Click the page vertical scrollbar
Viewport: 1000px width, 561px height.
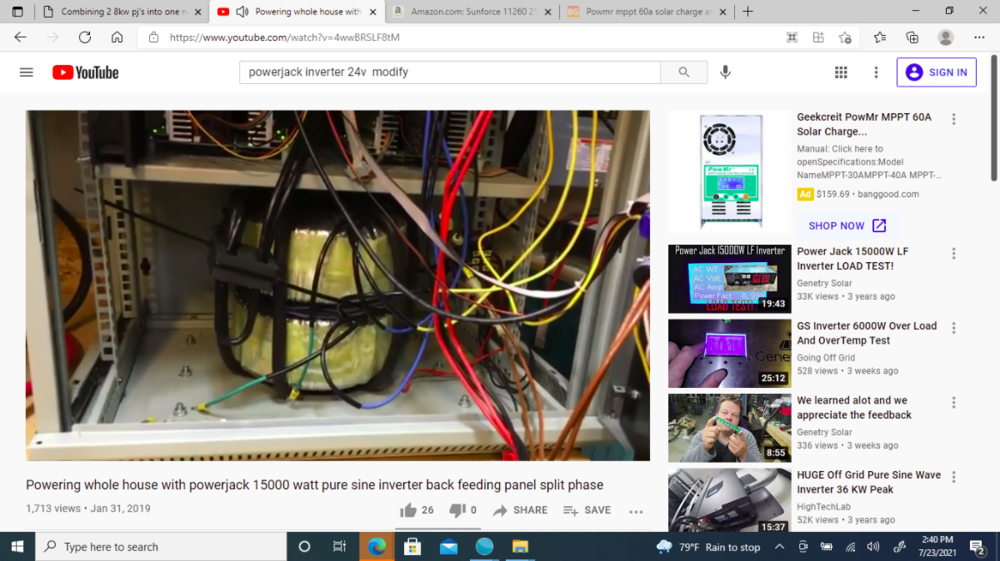point(994,117)
